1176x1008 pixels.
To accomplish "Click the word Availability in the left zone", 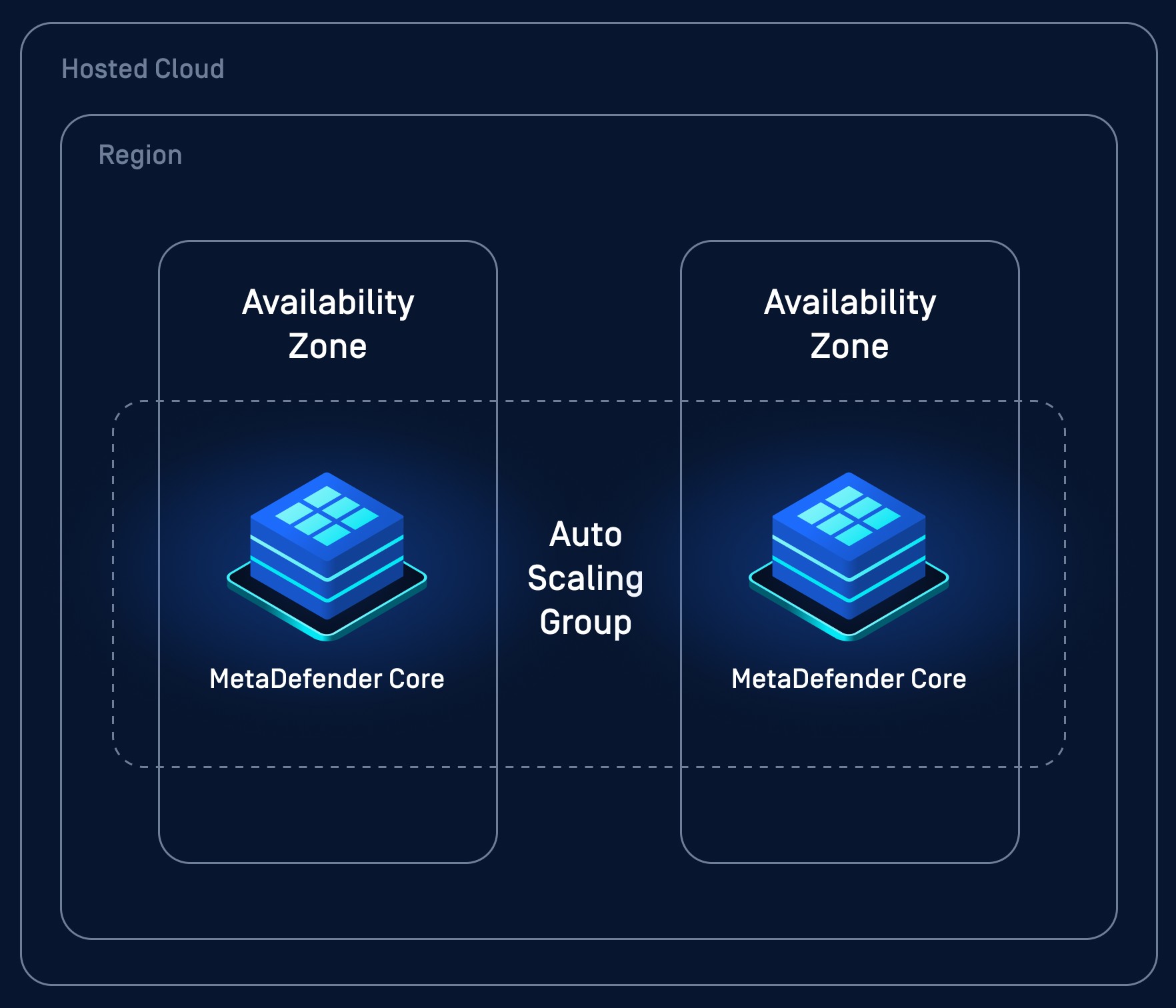I will click(328, 303).
